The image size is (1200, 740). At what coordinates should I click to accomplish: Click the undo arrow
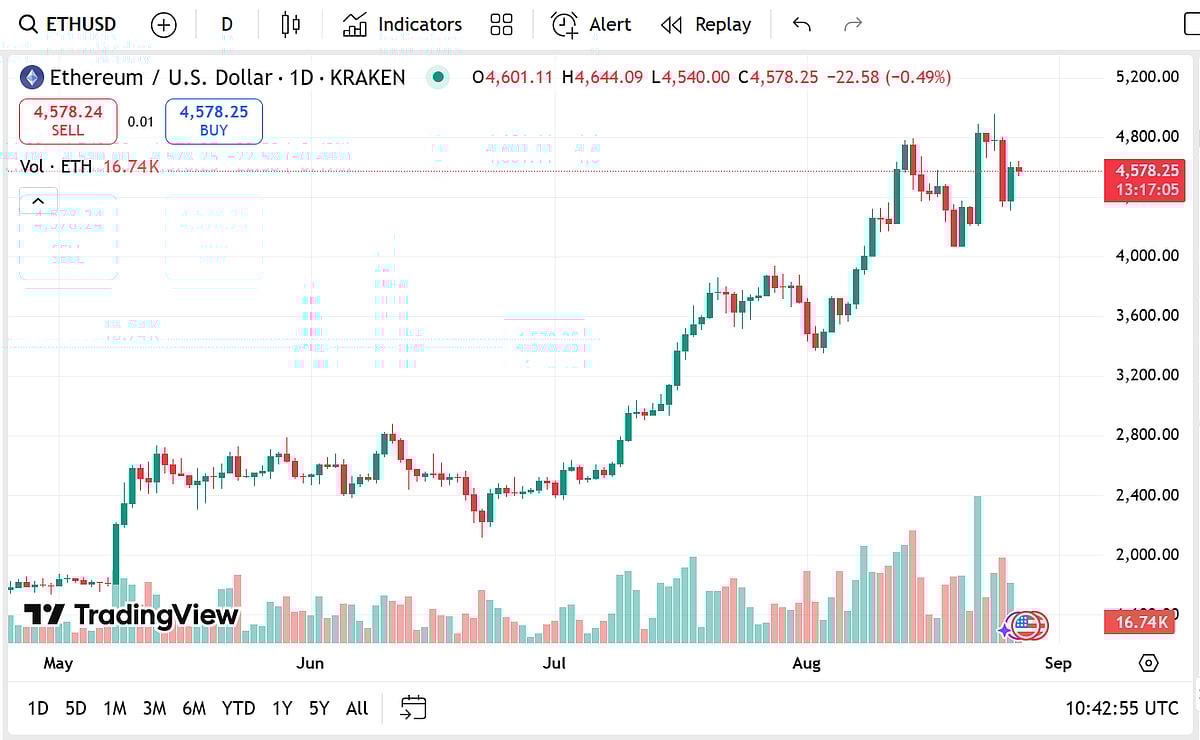click(x=801, y=24)
